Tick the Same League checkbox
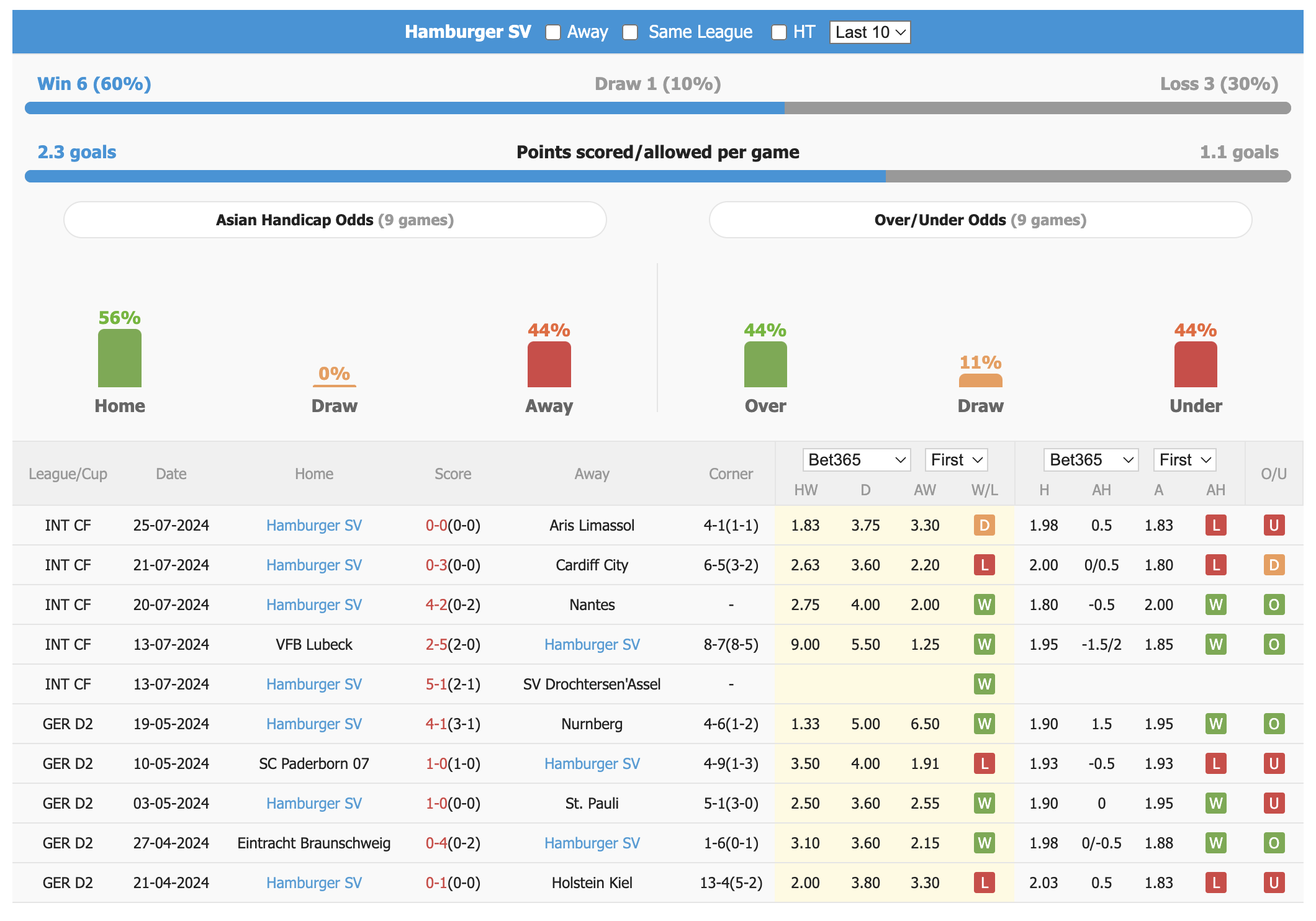1316x921 pixels. pyautogui.click(x=630, y=32)
